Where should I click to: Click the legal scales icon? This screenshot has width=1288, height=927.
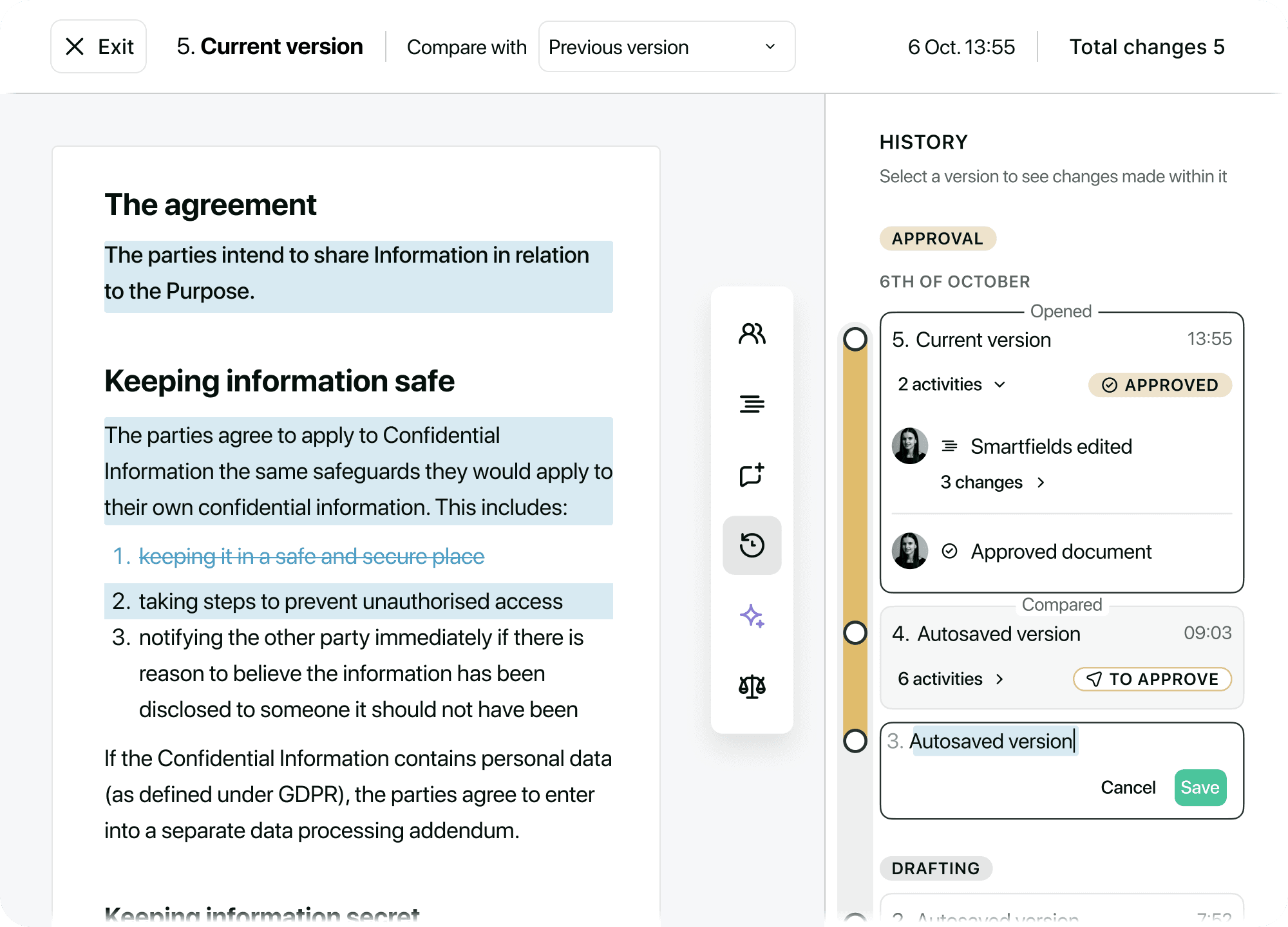[x=752, y=687]
